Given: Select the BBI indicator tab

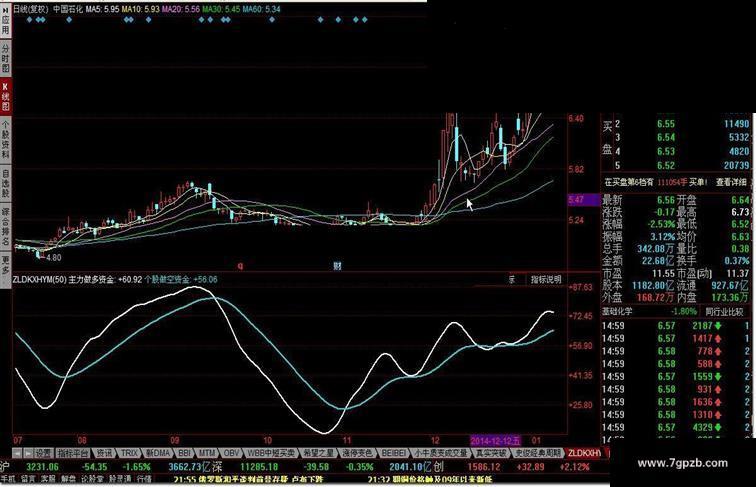Looking at the screenshot, I should [184, 453].
